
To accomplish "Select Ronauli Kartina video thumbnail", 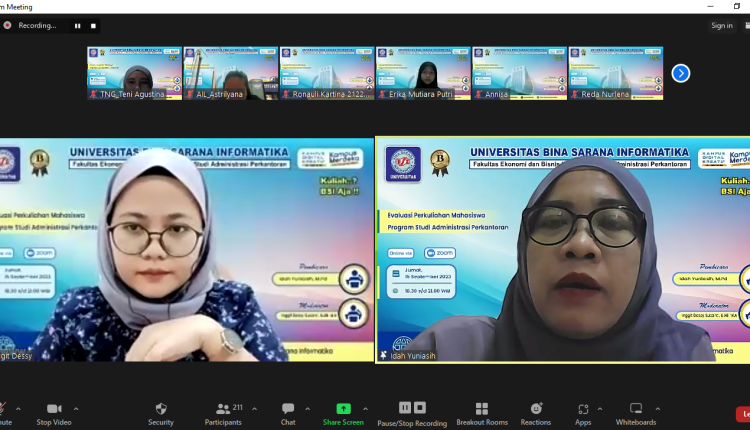I will click(x=327, y=73).
